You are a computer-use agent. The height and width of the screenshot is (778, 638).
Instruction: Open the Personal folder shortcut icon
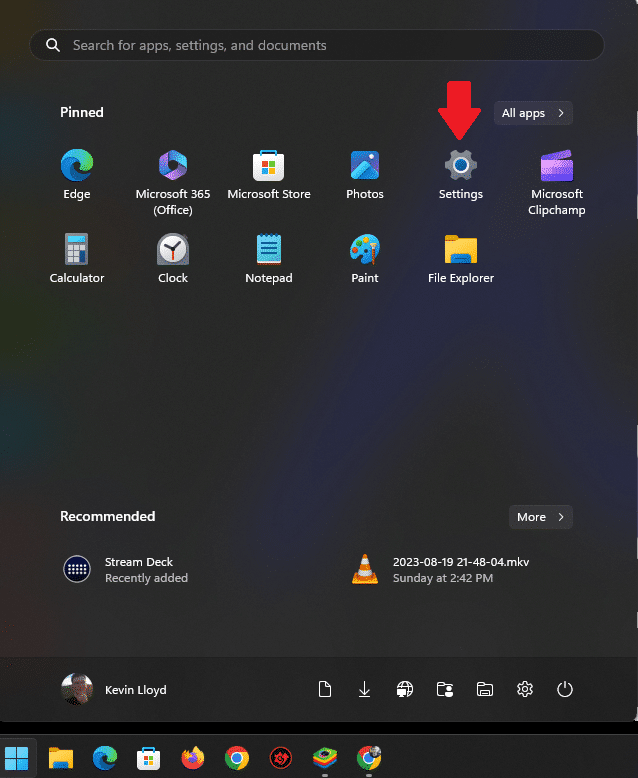(445, 689)
